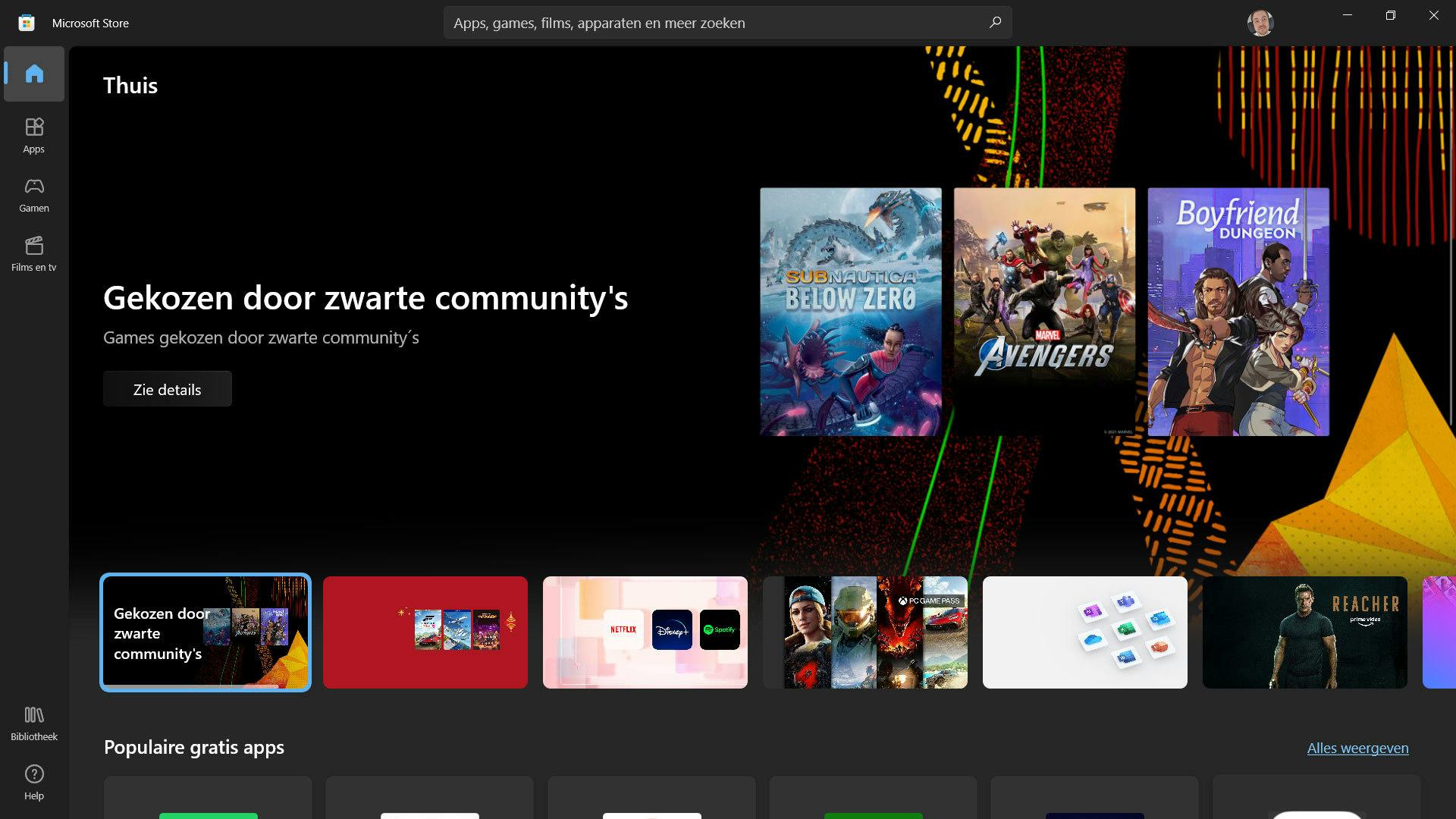Open the Help icon in sidebar

tap(34, 782)
